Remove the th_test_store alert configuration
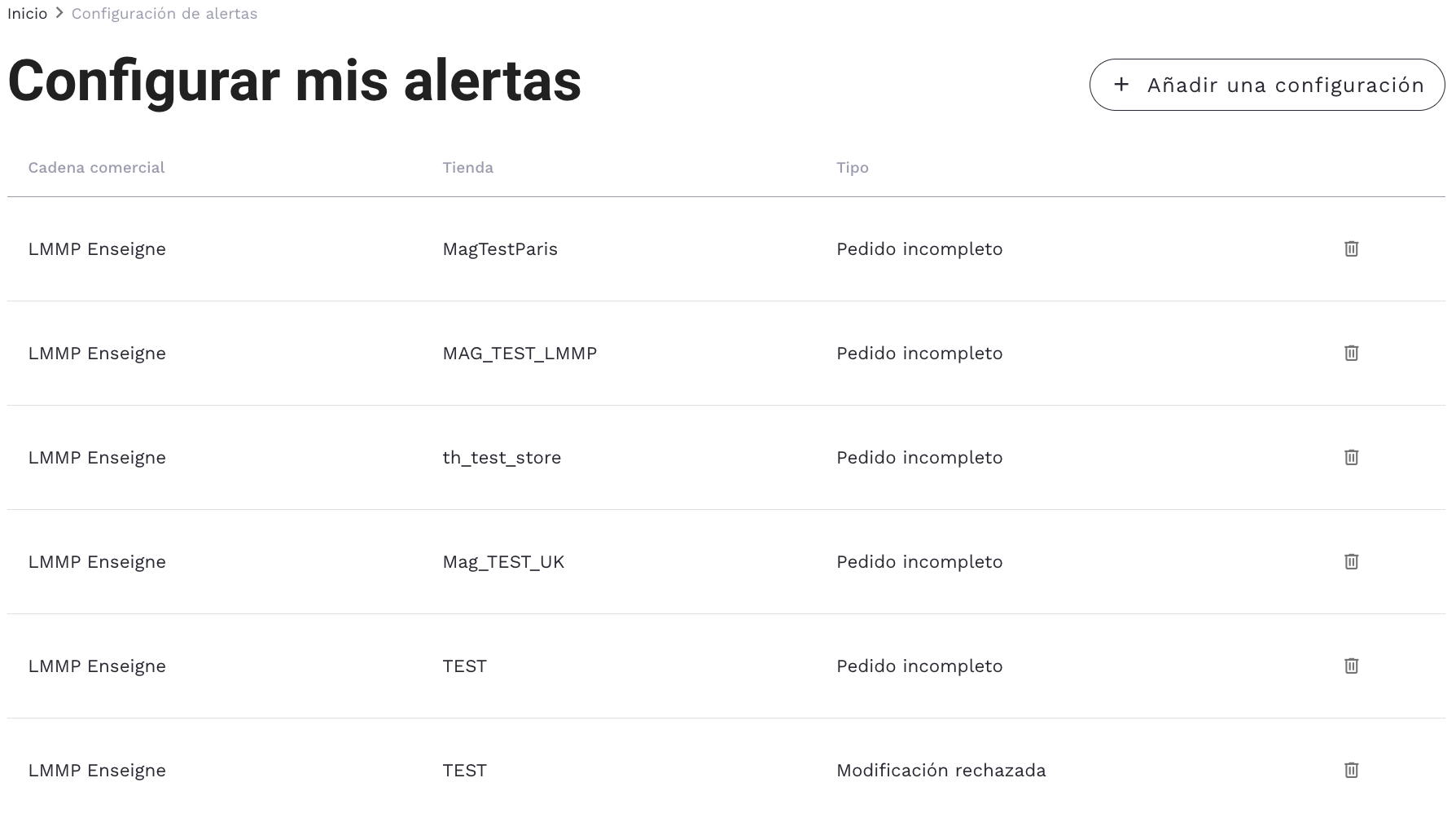 click(x=1351, y=457)
